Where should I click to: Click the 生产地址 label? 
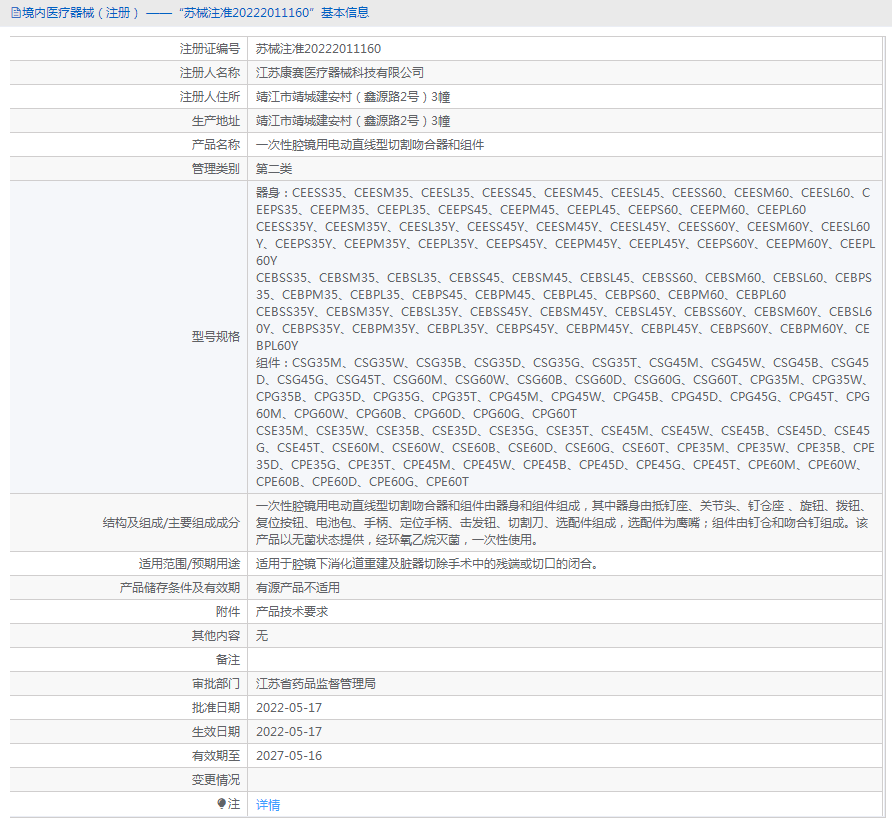tap(216, 121)
